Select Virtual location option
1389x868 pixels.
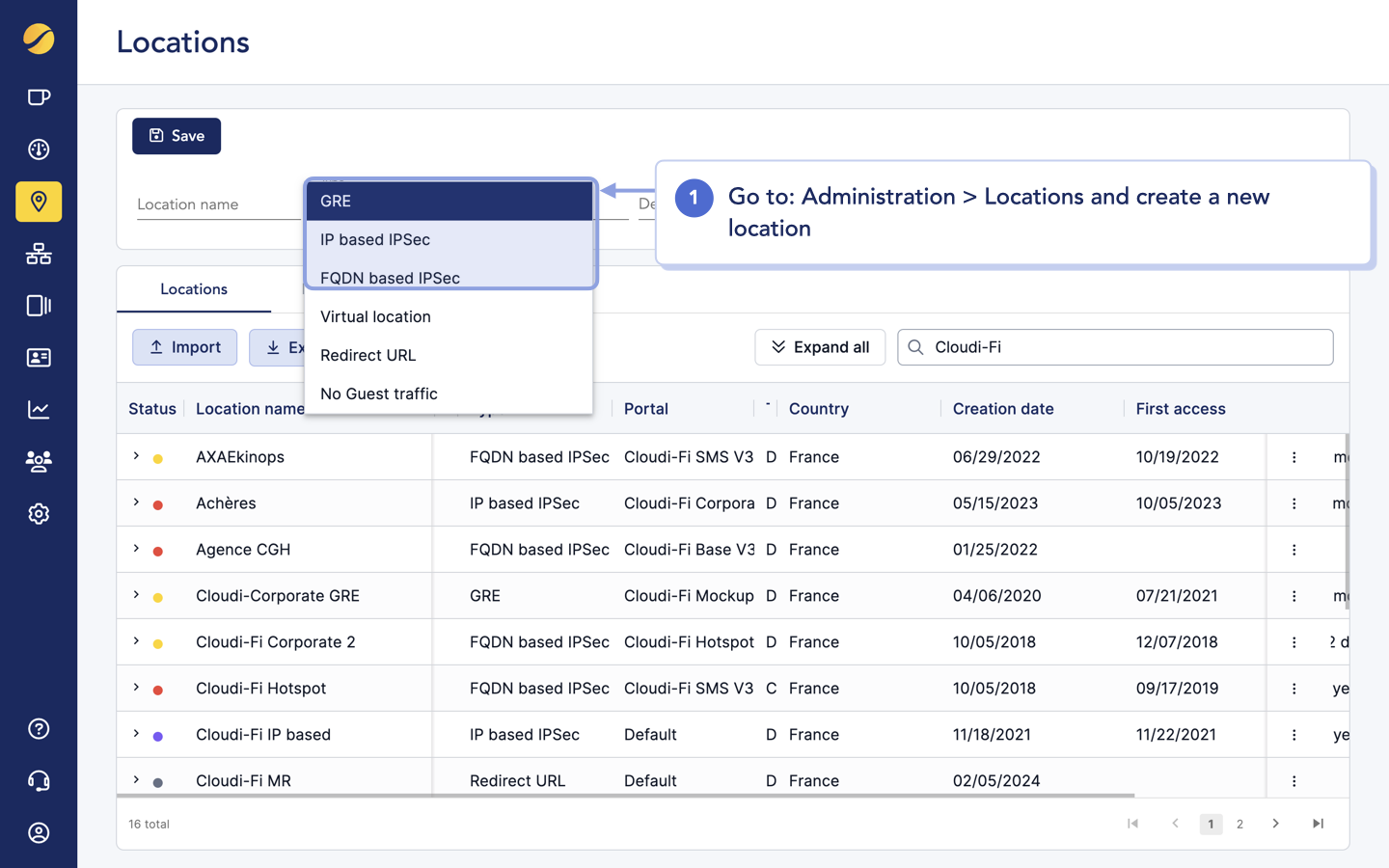coord(449,317)
